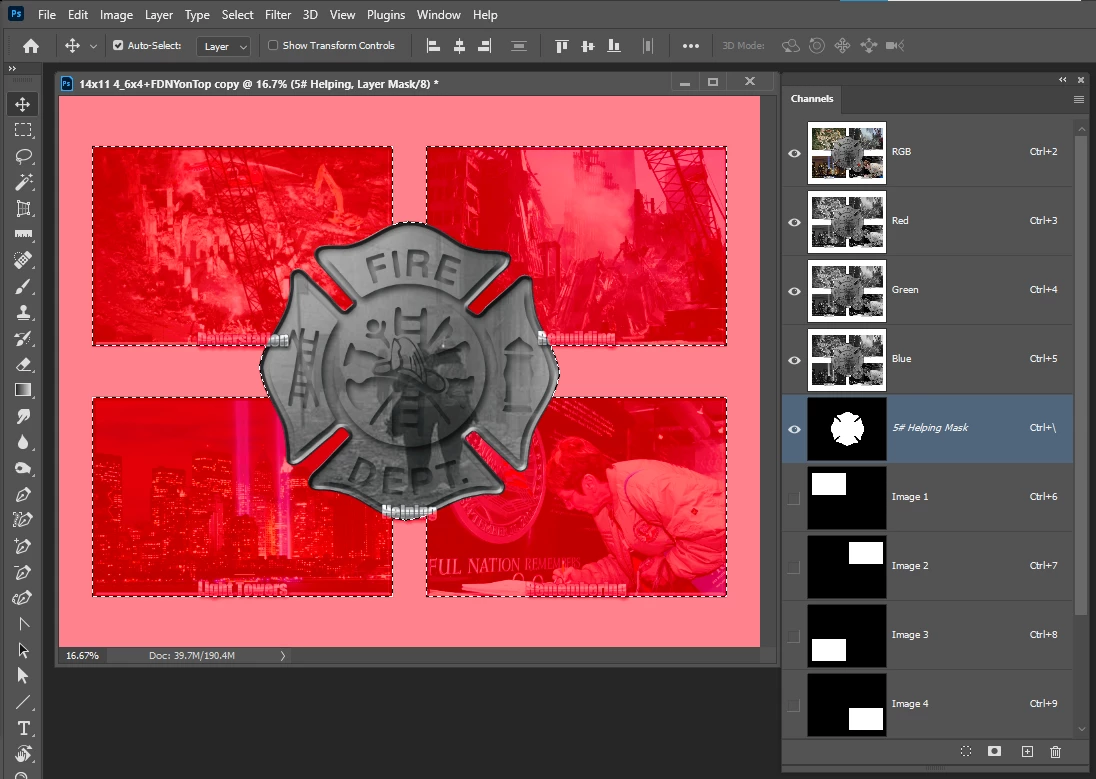This screenshot has width=1096, height=779.
Task: Hide the RGB channel visibility
Action: pyautogui.click(x=794, y=153)
